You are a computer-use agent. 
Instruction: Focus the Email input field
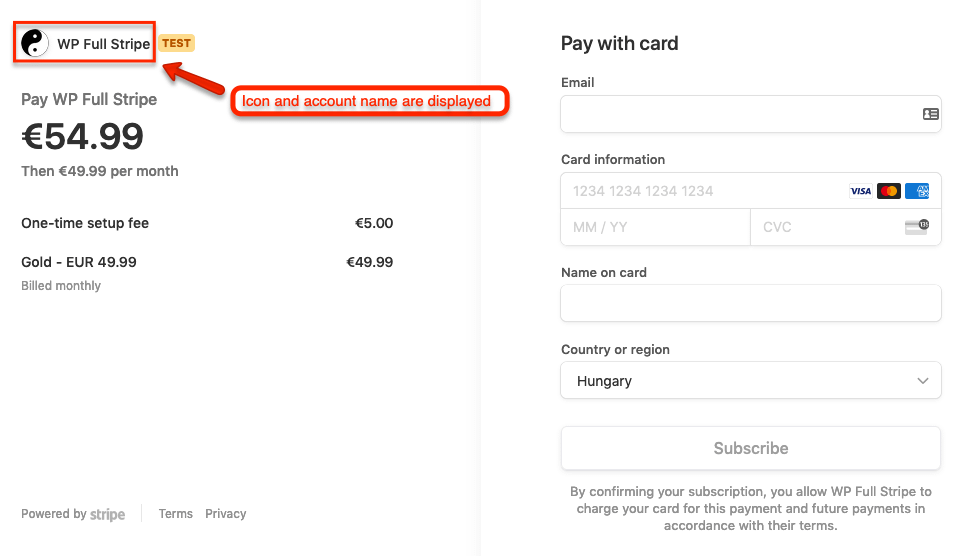(x=735, y=114)
